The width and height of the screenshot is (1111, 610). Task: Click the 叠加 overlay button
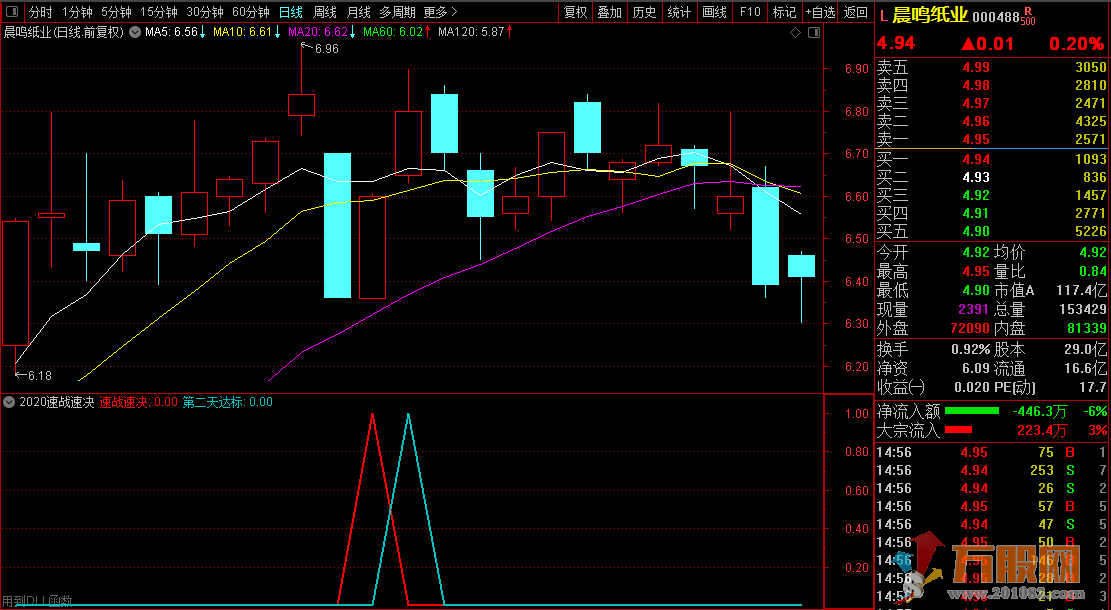point(609,12)
